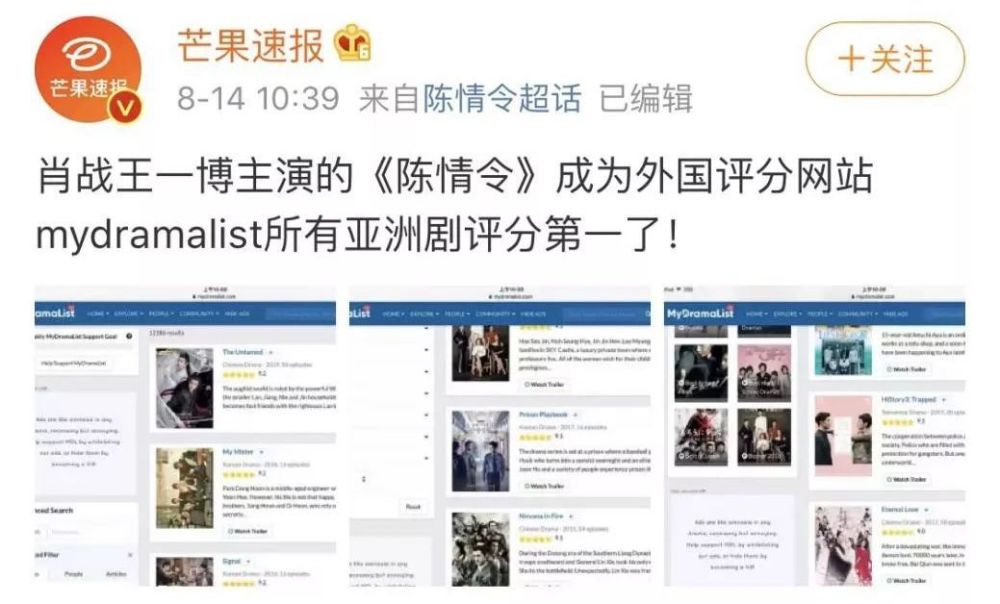Click Watch Trailer under My Mister

click(x=247, y=531)
